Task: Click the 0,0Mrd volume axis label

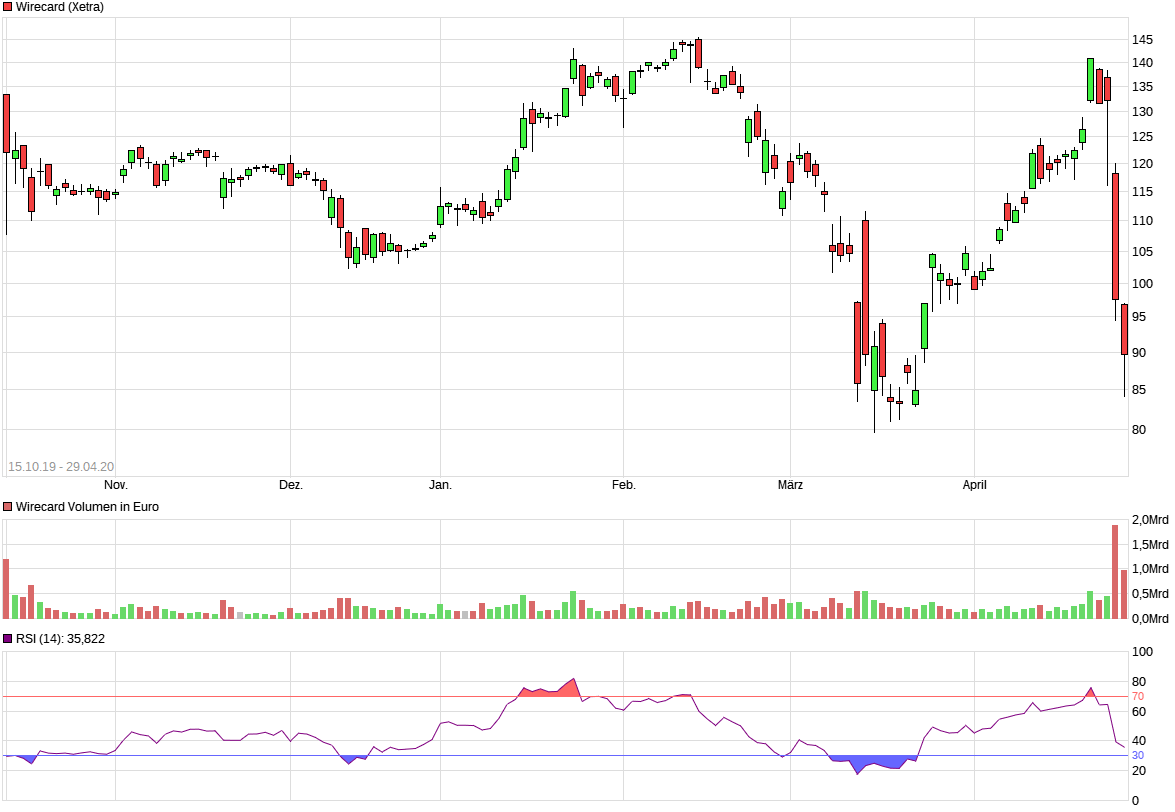Action: [1150, 619]
